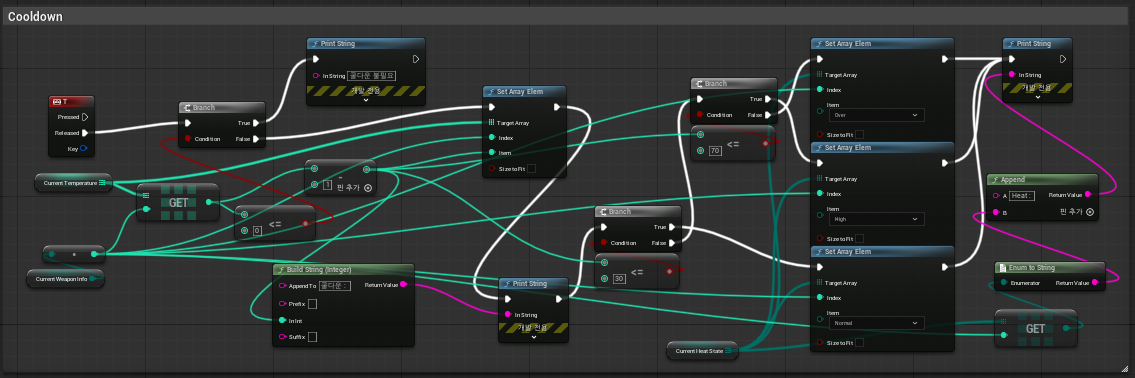Image resolution: width=1135 pixels, height=378 pixels.
Task: Click the In Int pin on Build String
Action: click(x=283, y=320)
